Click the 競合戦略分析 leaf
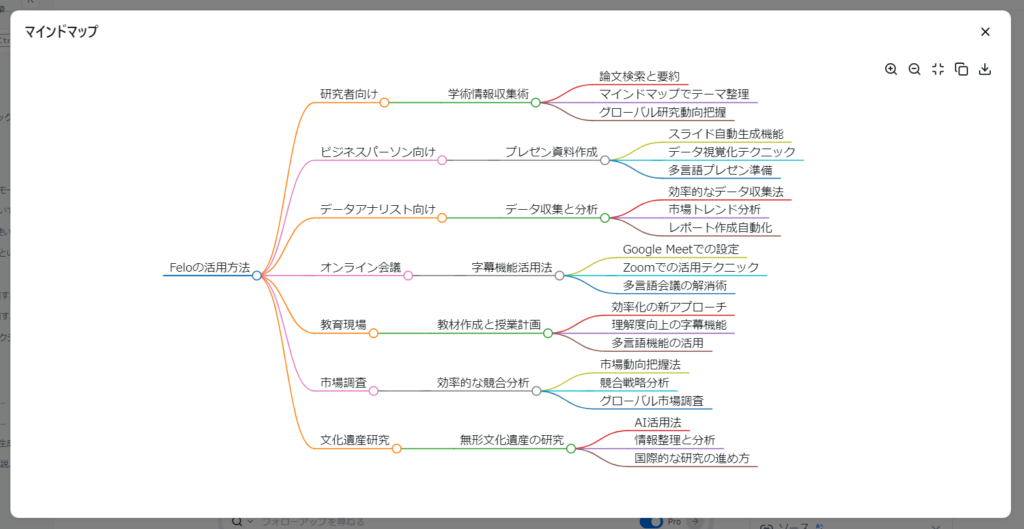This screenshot has height=529, width=1024. 634,383
